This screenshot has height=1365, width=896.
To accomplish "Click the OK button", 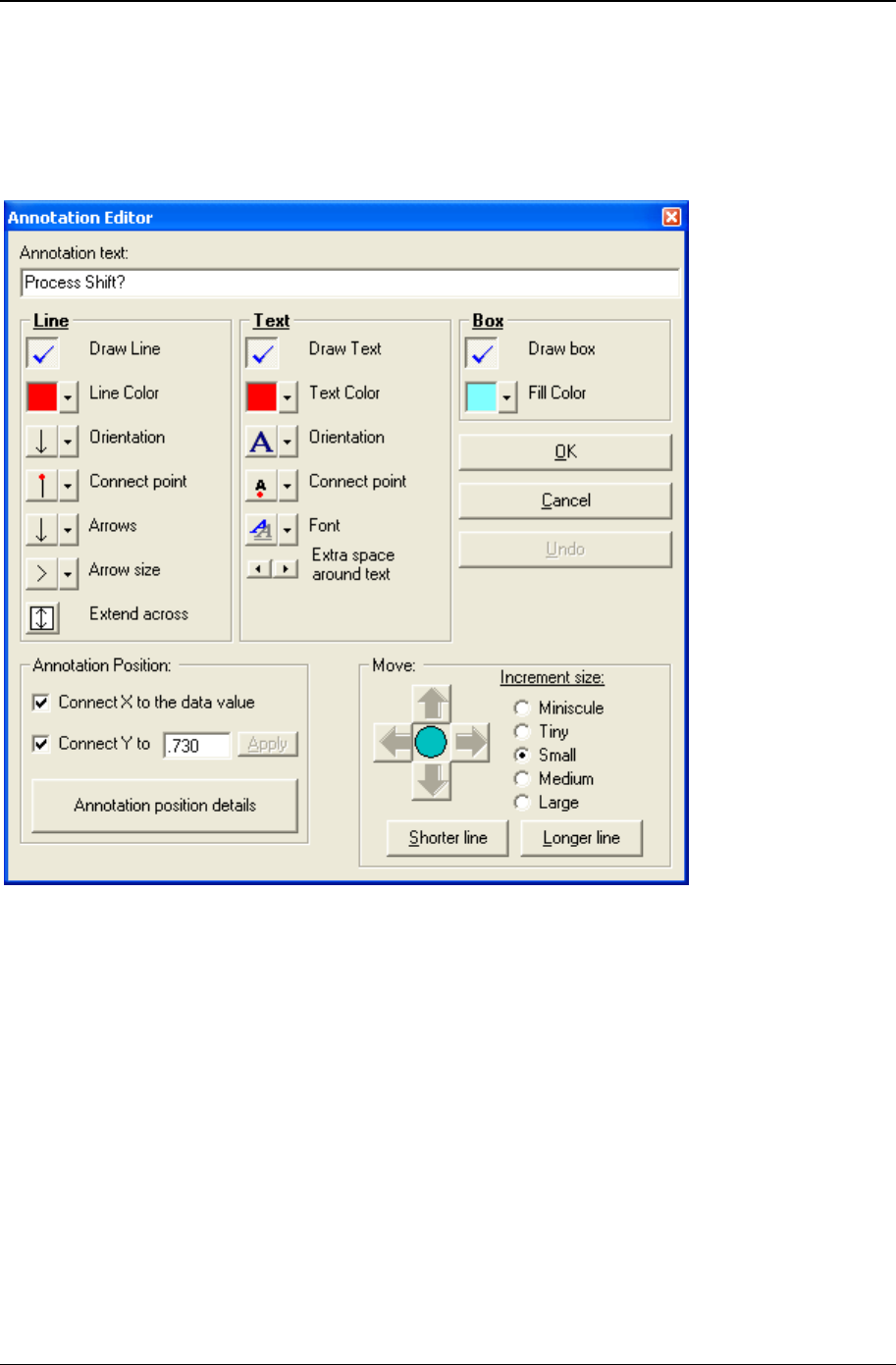I will click(x=565, y=452).
